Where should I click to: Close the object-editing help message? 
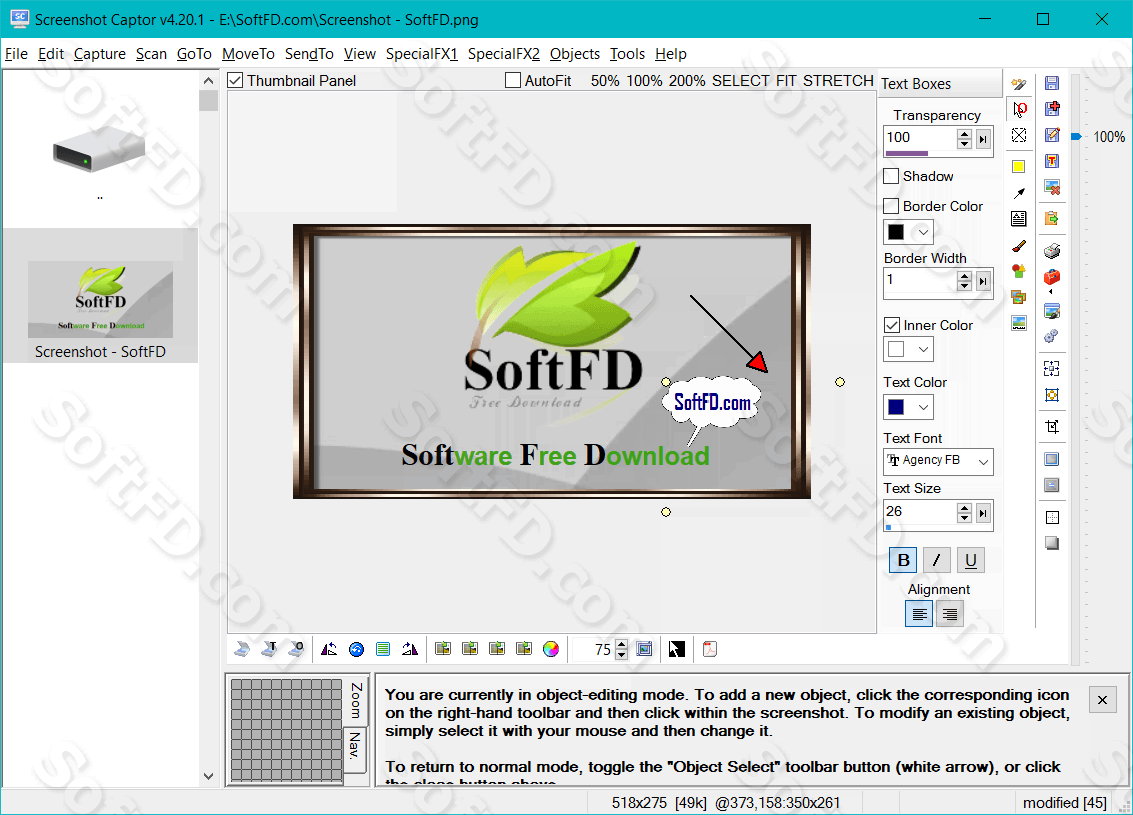tap(1103, 699)
